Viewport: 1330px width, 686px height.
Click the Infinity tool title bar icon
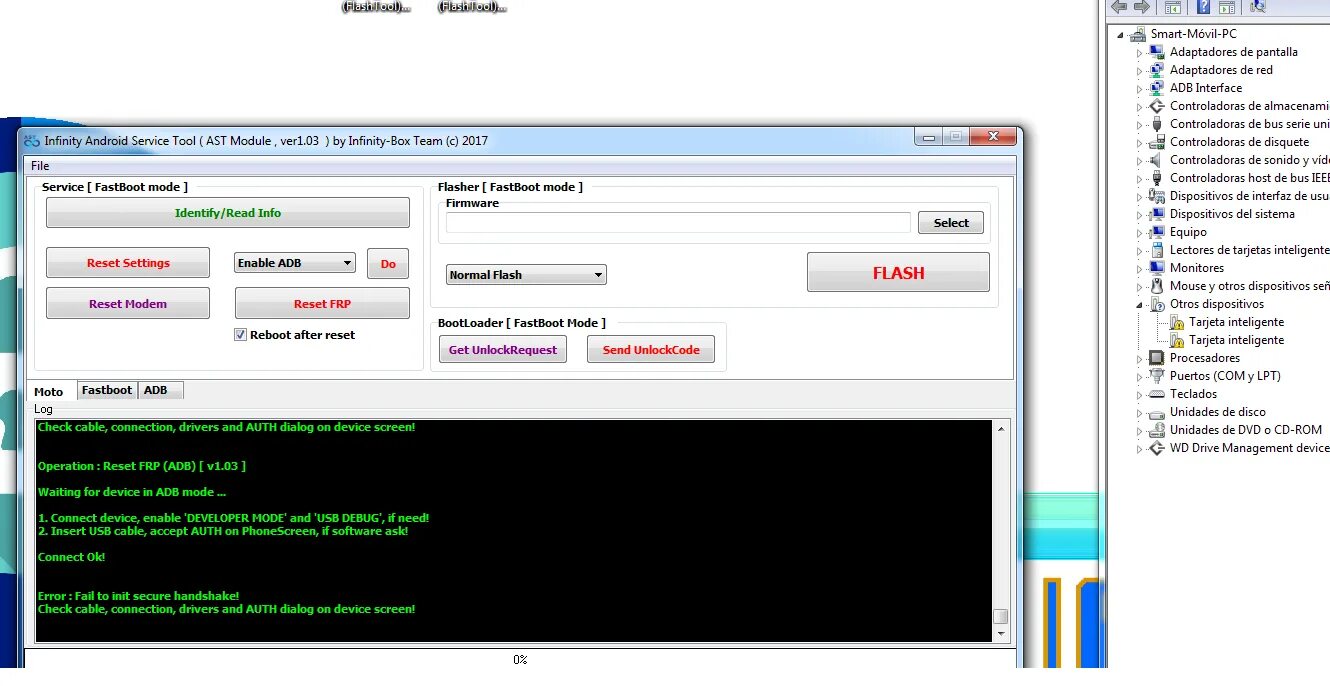coord(32,141)
